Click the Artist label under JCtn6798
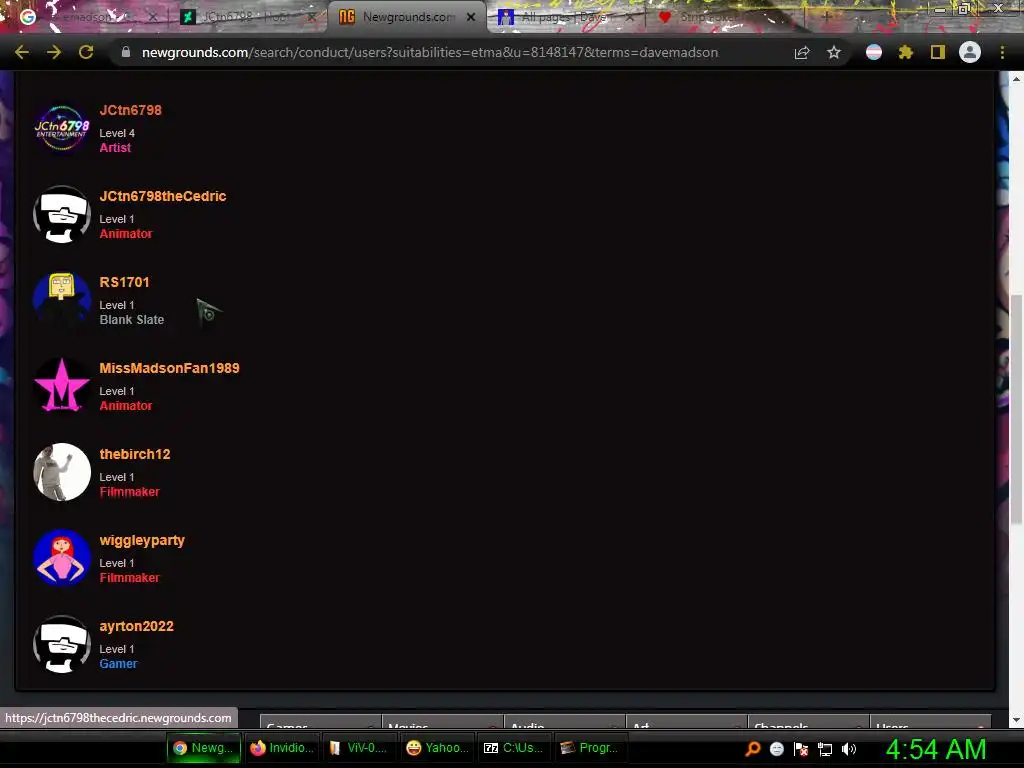Screen dimensions: 1024x768 coord(115,148)
